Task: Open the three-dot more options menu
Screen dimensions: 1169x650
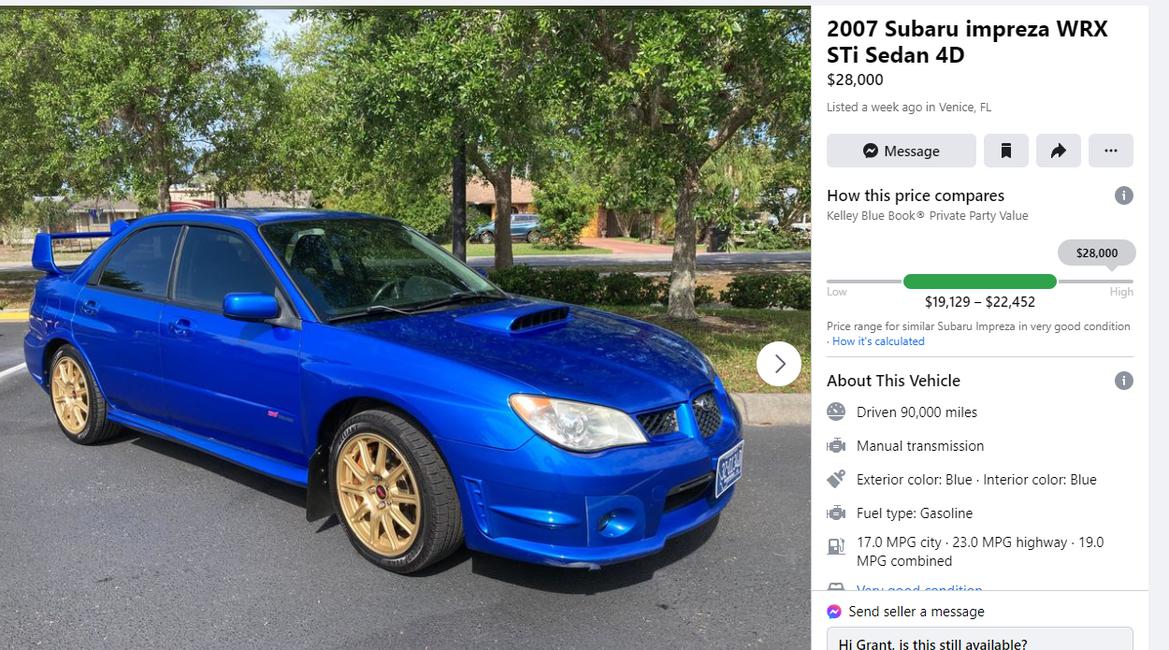Action: click(1111, 151)
